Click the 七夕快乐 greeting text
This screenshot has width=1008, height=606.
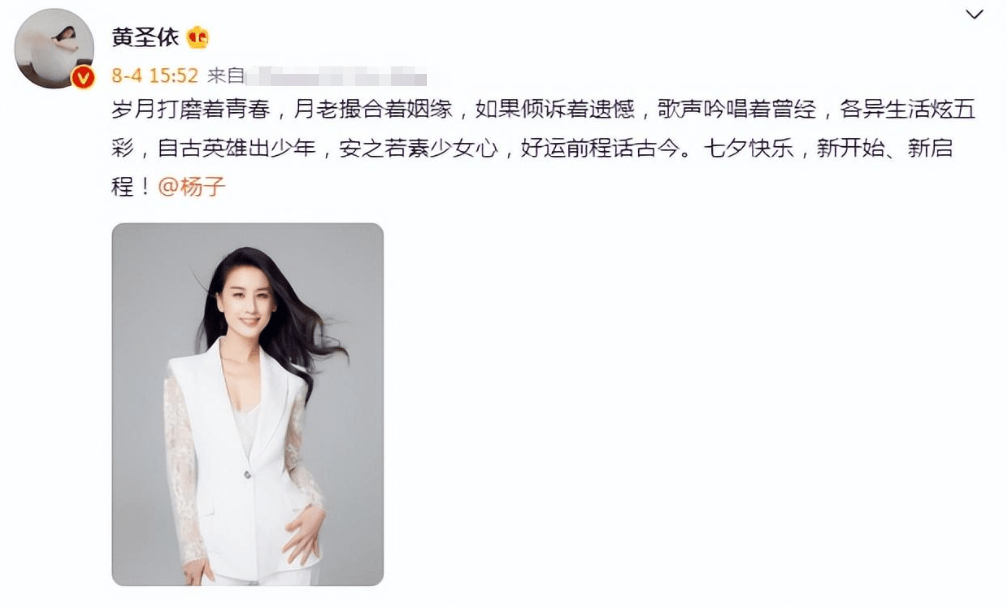click(x=748, y=148)
